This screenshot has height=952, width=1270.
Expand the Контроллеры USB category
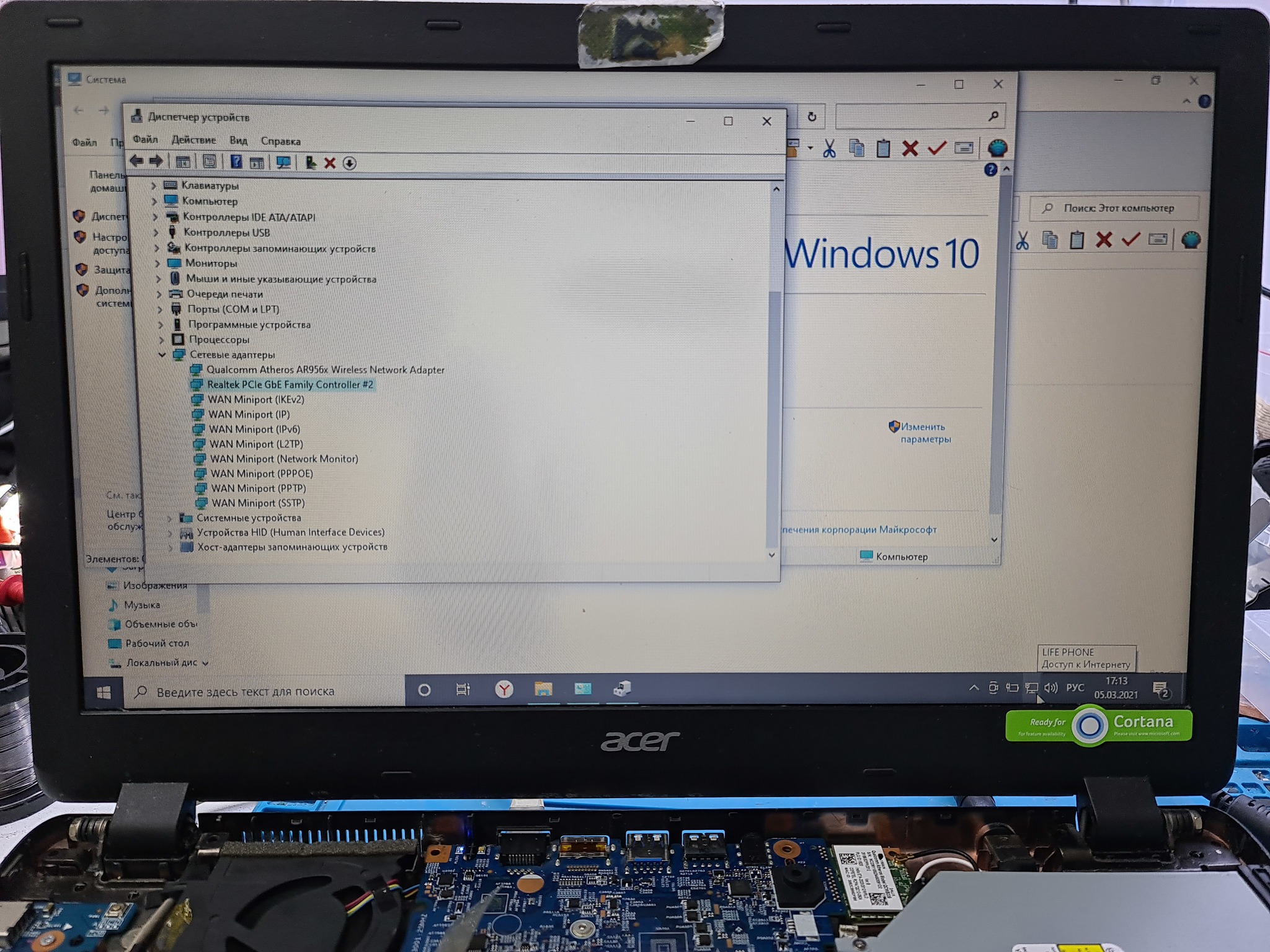click(156, 232)
